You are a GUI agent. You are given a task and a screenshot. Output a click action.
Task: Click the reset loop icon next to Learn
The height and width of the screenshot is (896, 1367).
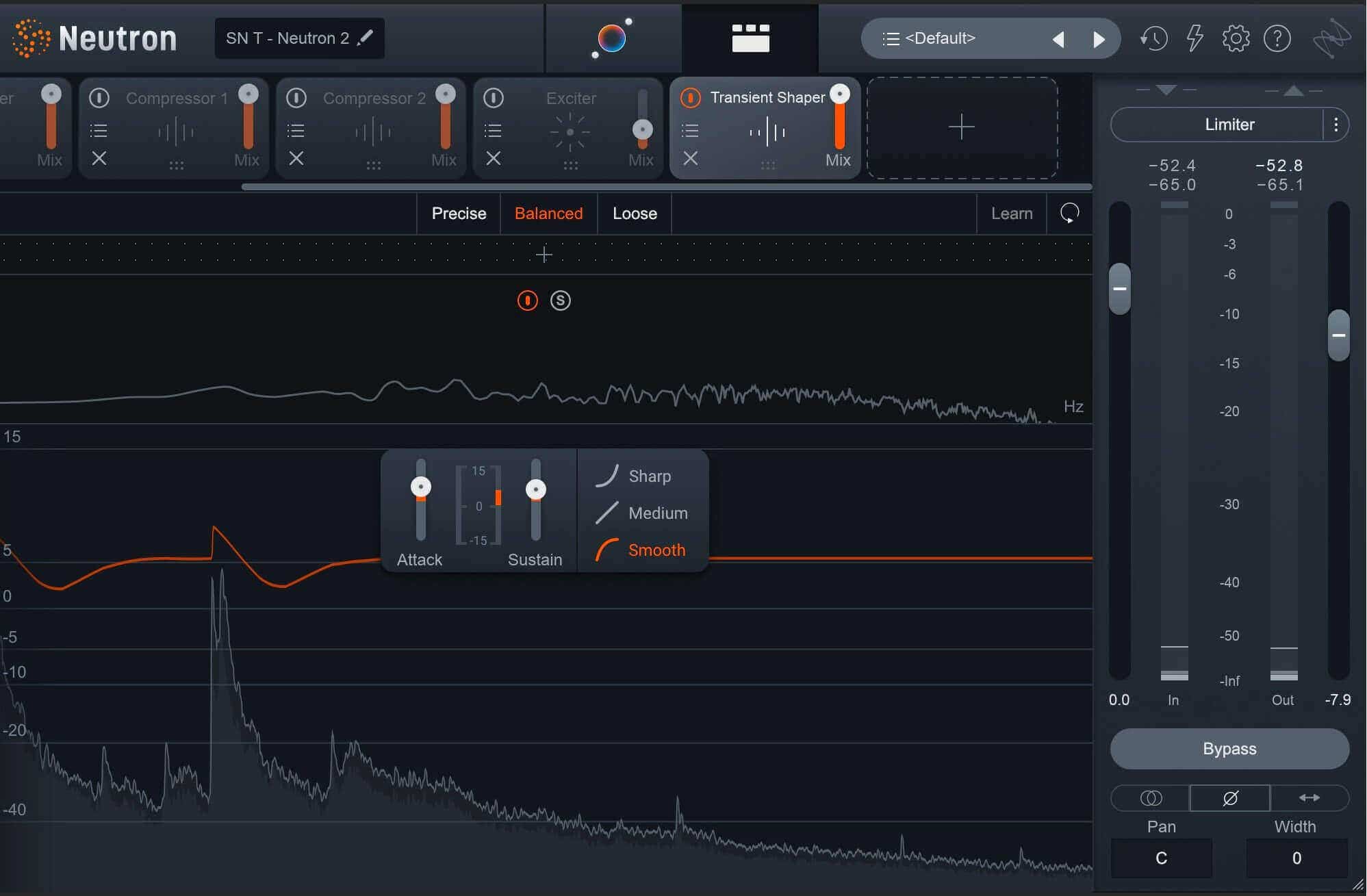click(1069, 214)
